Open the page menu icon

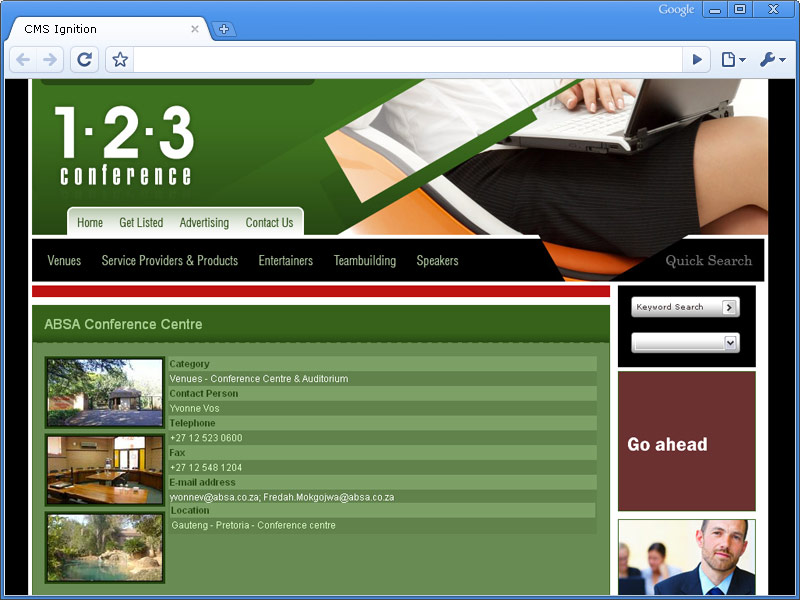pyautogui.click(x=734, y=60)
